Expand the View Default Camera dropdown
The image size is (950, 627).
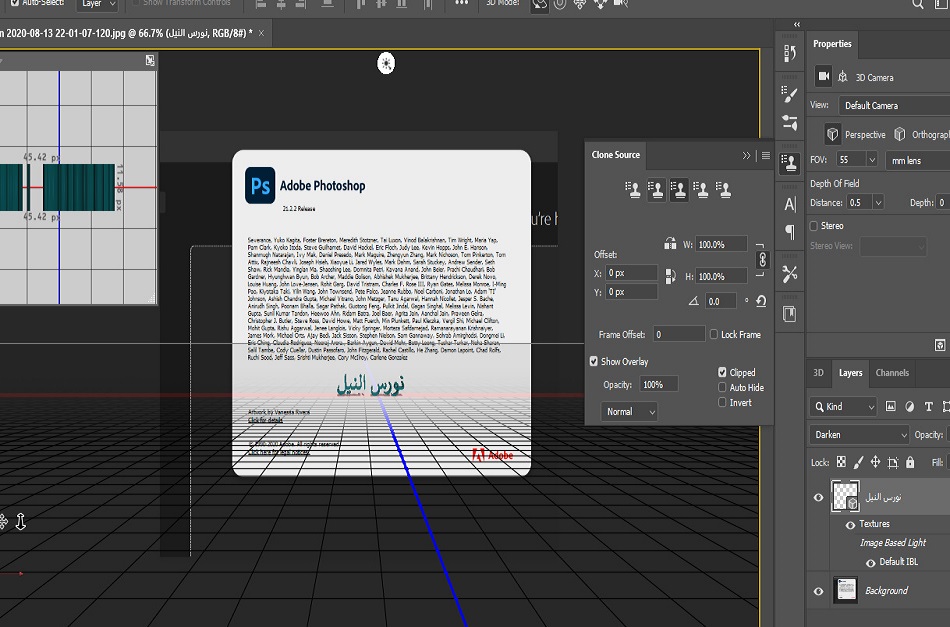coord(893,105)
